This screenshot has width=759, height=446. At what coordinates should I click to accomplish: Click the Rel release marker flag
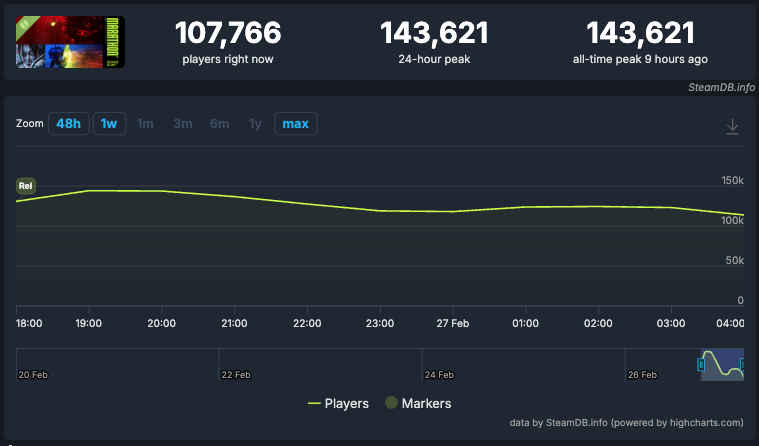[x=26, y=185]
